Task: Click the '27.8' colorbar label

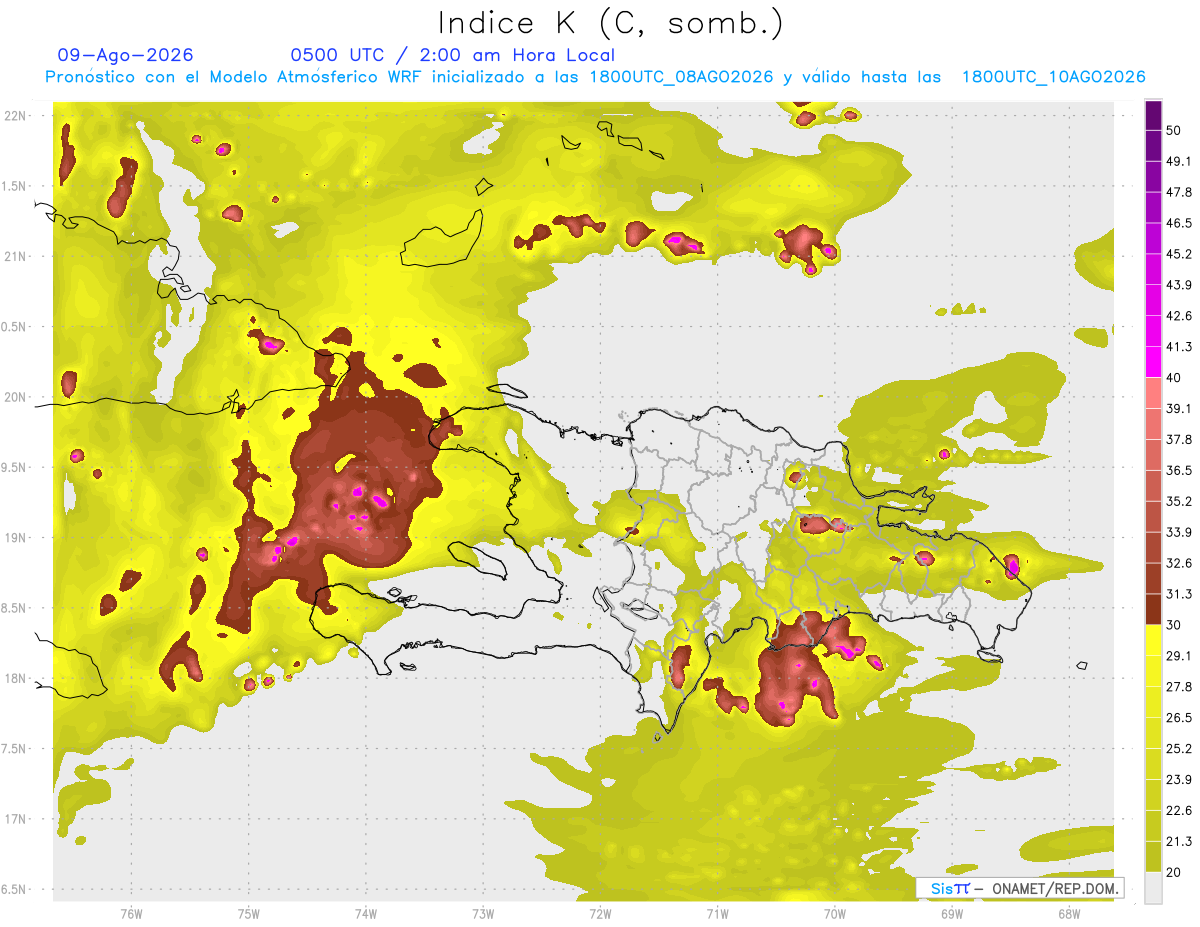Action: [1179, 687]
